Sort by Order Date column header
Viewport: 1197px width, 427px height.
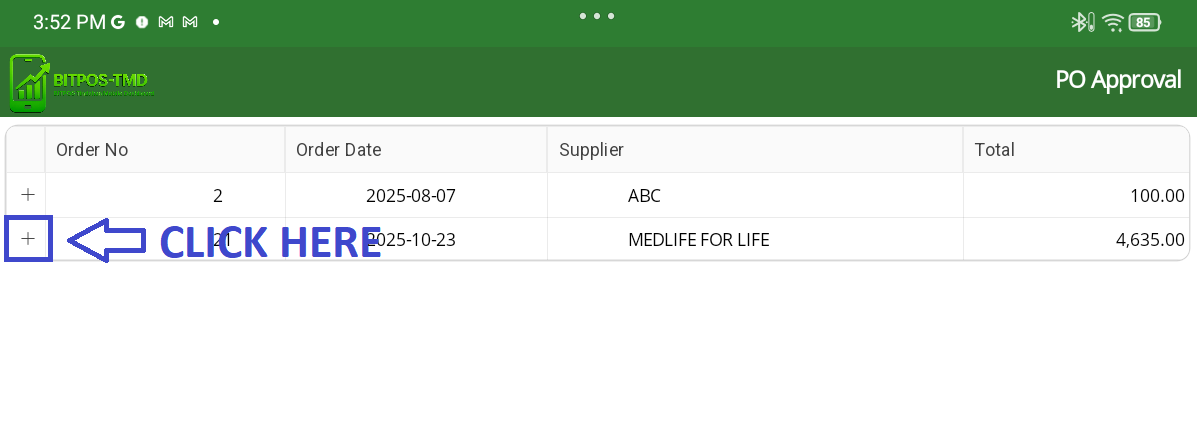[338, 150]
